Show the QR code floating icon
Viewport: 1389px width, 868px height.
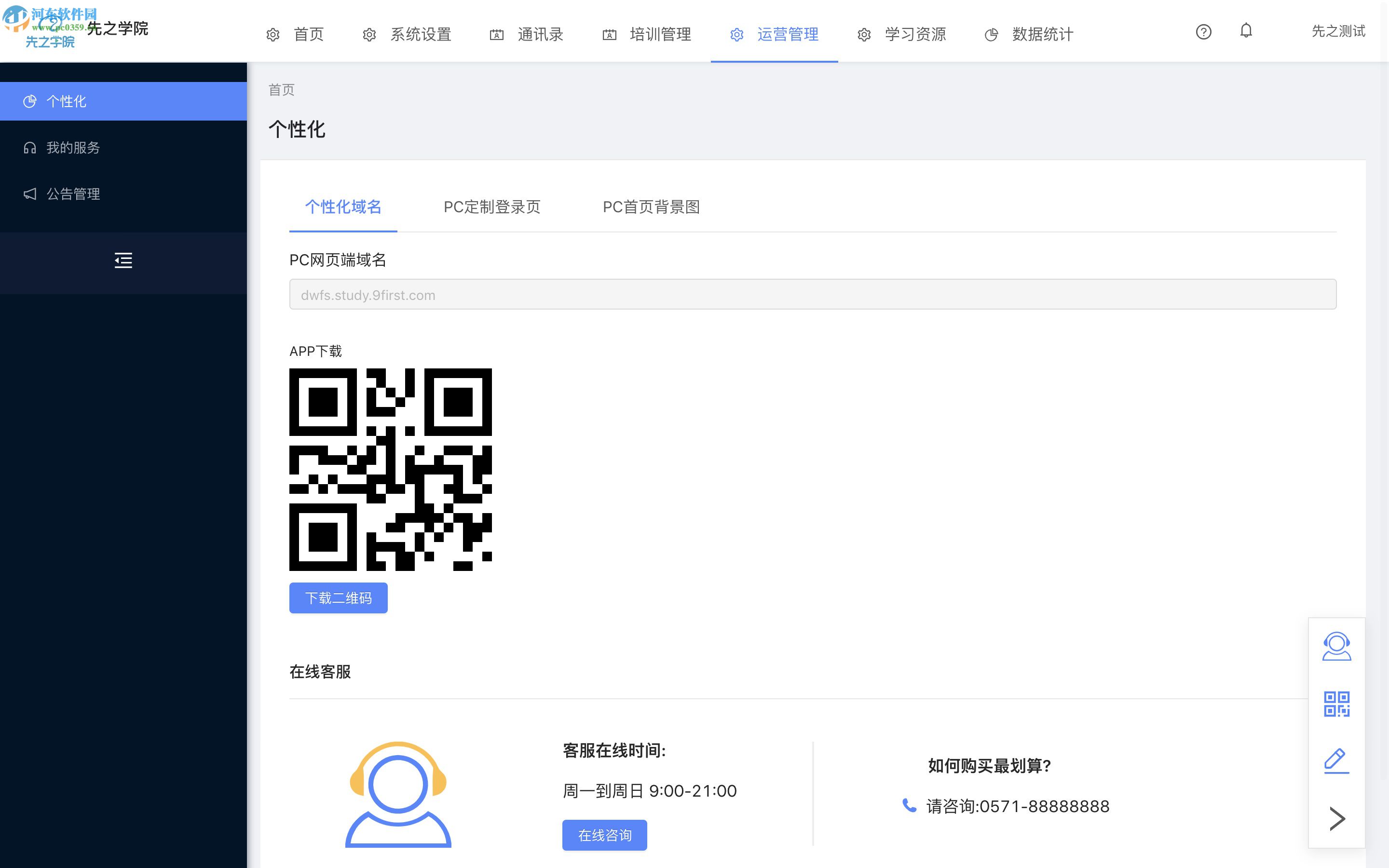click(1336, 704)
